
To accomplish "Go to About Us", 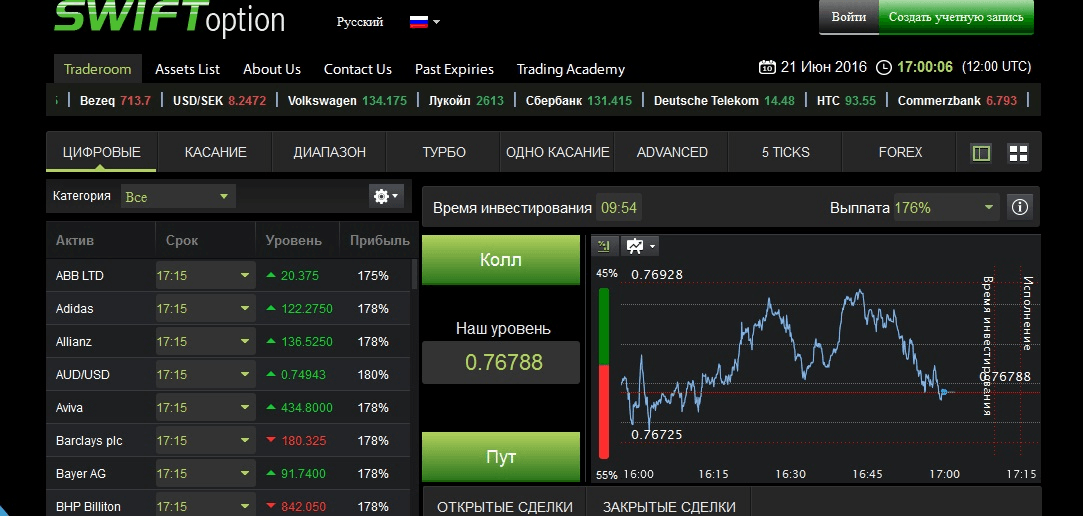I will [271, 69].
